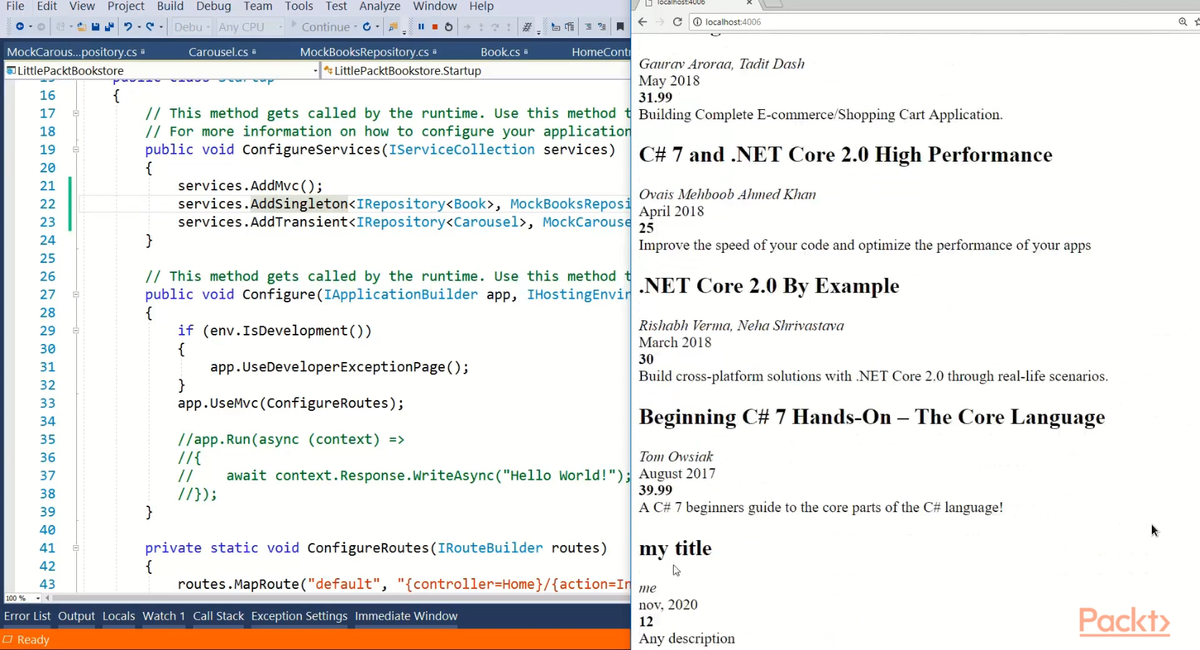Click the comment-out selected lines icon
Image resolution: width=1200 pixels, height=650 pixels.
pos(588,27)
